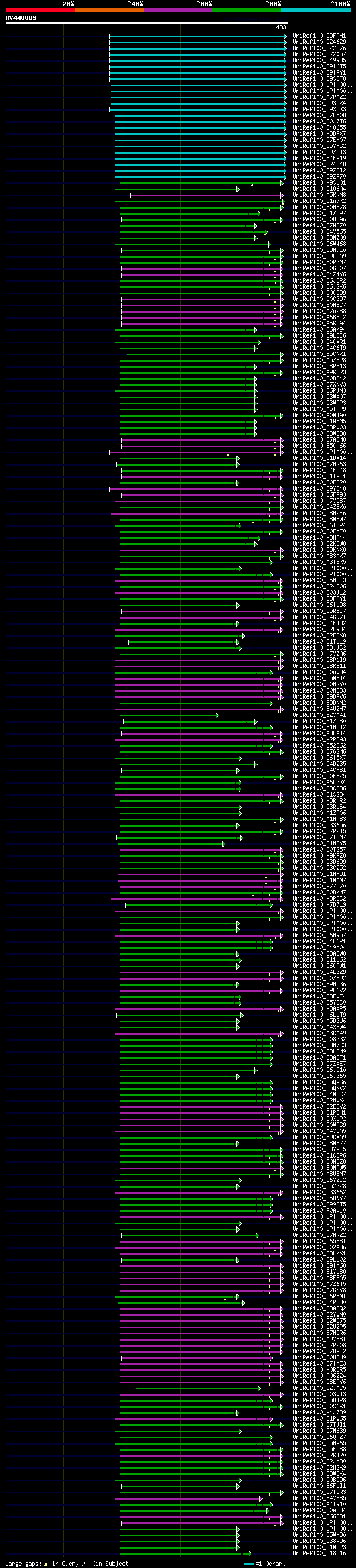
Task: Open hit UniRef100_C1A7K2
Action: pyautogui.click(x=319, y=201)
